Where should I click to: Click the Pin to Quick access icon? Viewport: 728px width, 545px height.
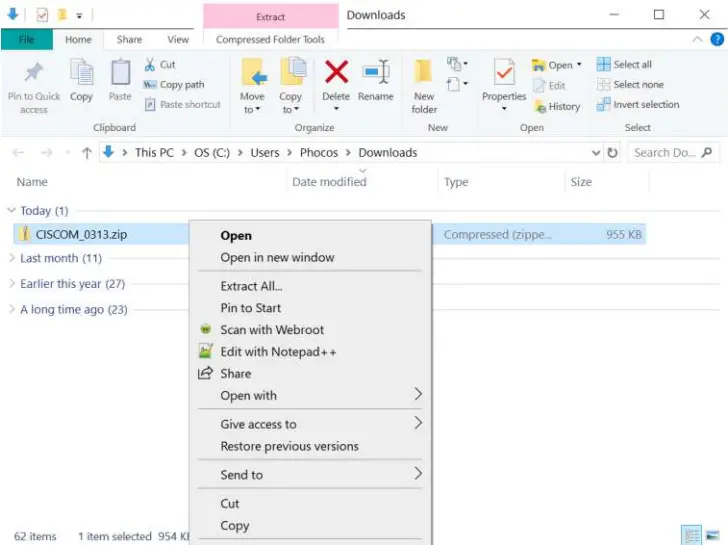coord(33,72)
